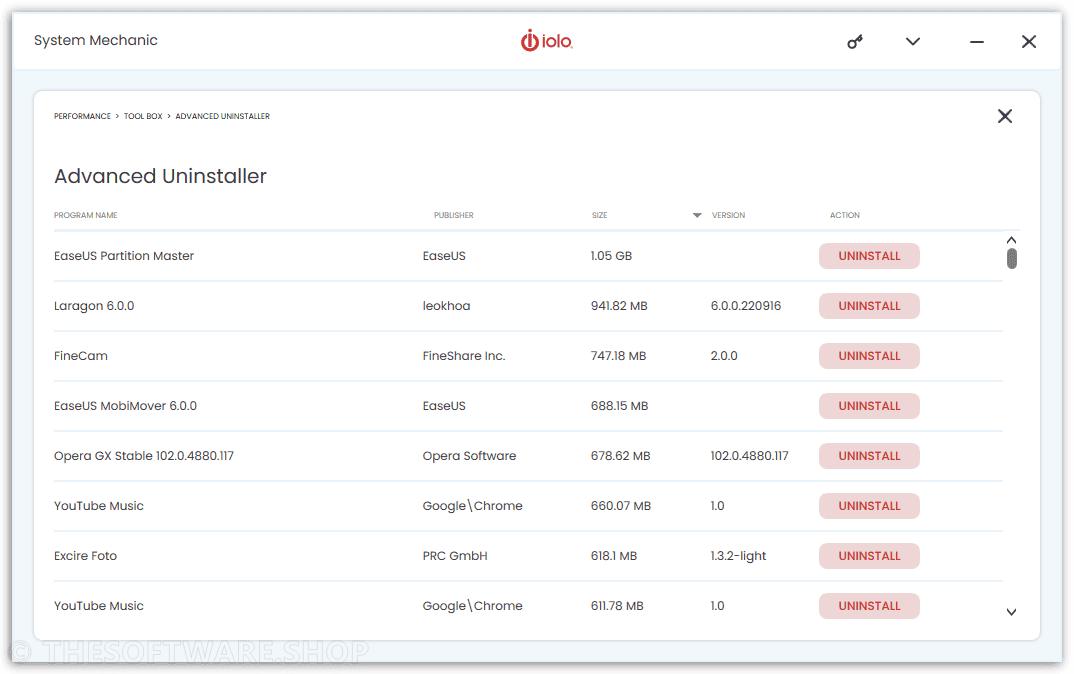Click publisher leokhoa
1074x674 pixels.
[447, 306]
